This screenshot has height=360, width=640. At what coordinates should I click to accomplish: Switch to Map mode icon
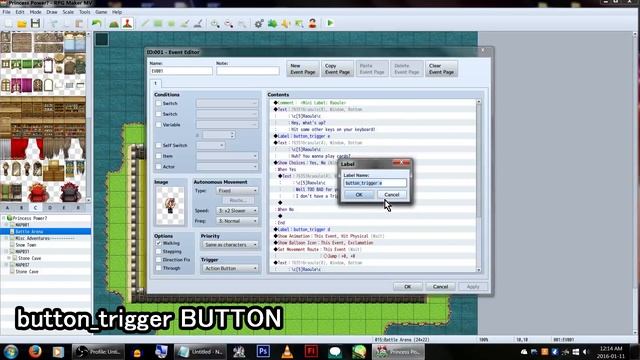[114, 23]
